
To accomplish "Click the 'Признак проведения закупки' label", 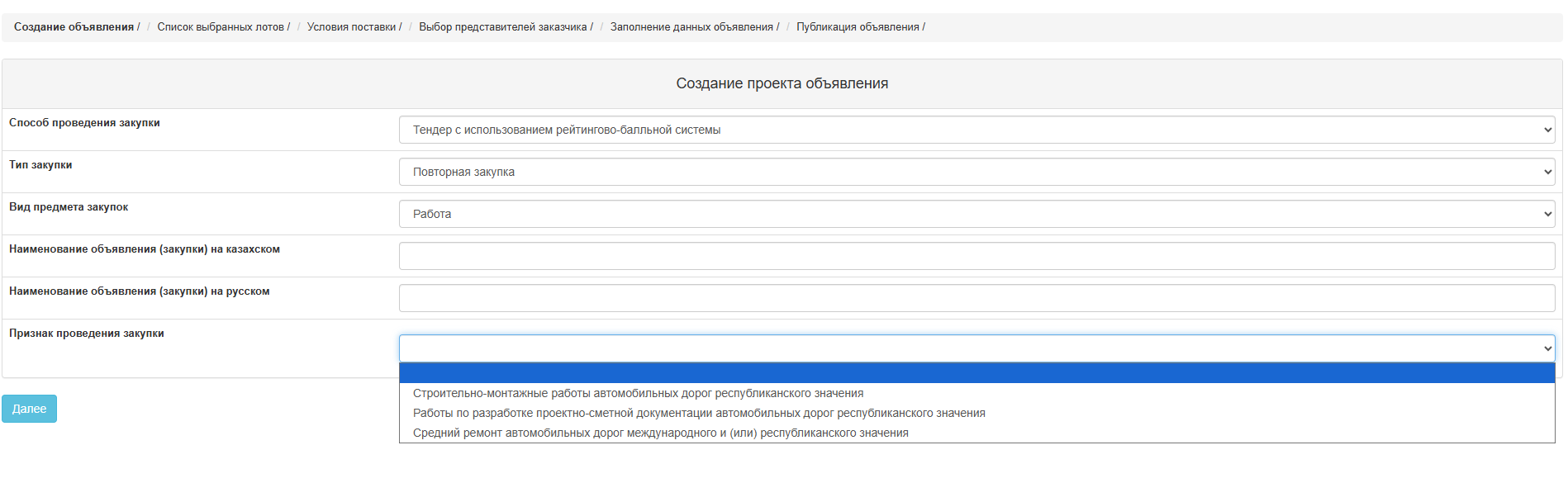I will pyautogui.click(x=87, y=334).
